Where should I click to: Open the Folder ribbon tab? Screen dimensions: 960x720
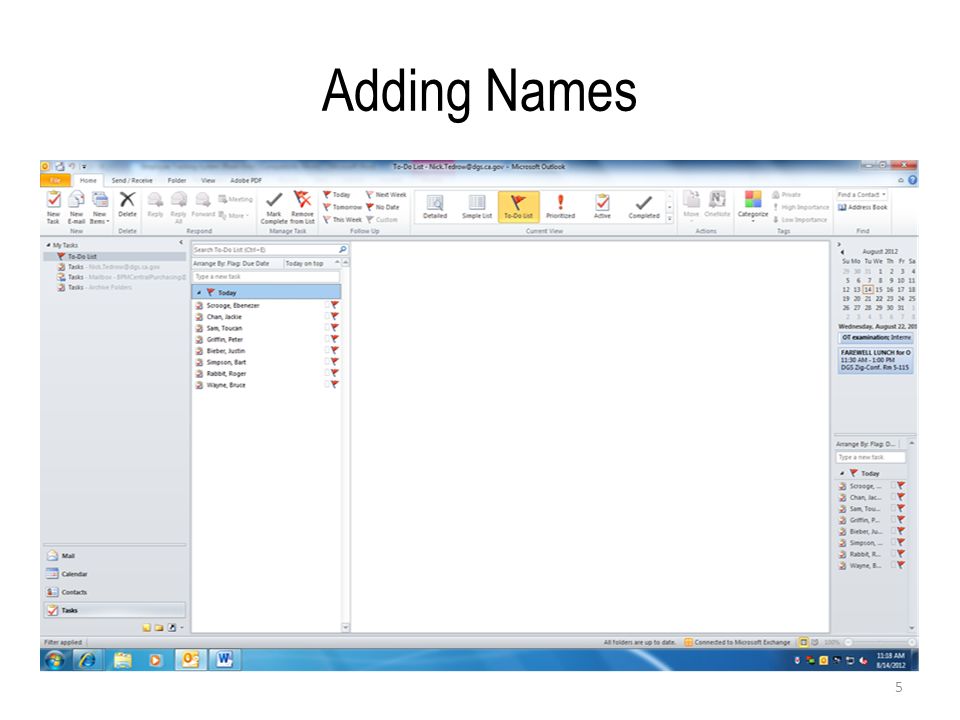[x=176, y=180]
